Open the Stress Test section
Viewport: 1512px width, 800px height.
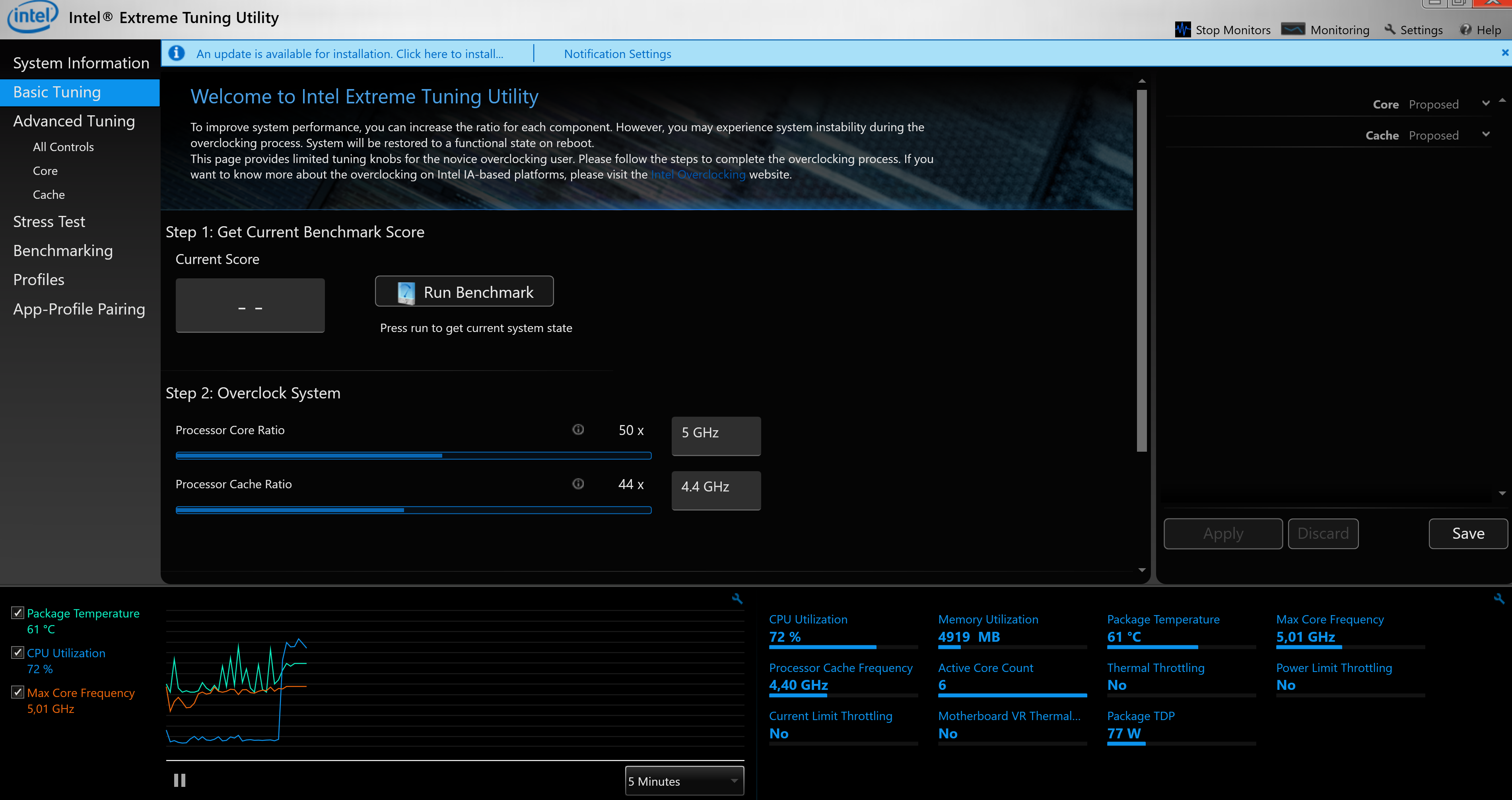49,222
